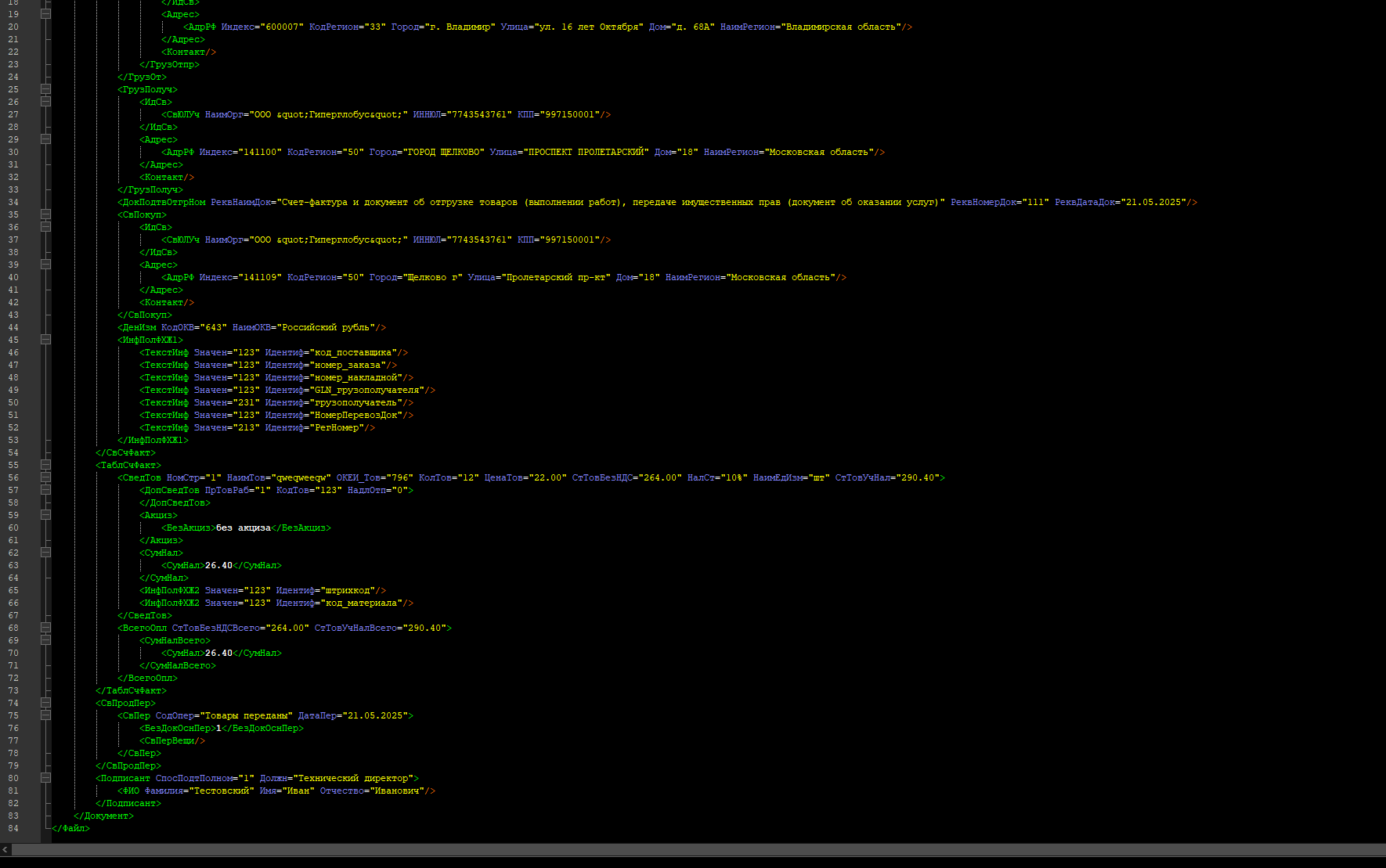Collapse the Адрес fold on line 39
The width and height of the screenshot is (1386, 868).
pos(45,265)
